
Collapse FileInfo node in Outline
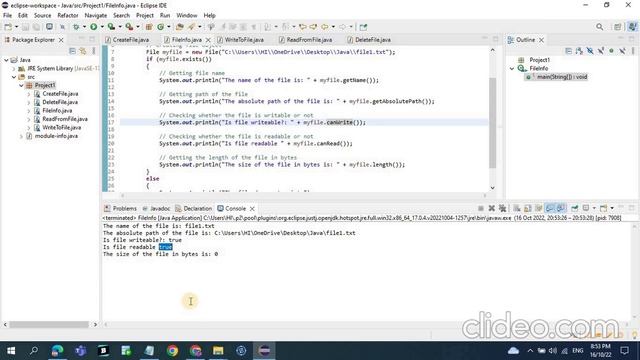[x=512, y=69]
